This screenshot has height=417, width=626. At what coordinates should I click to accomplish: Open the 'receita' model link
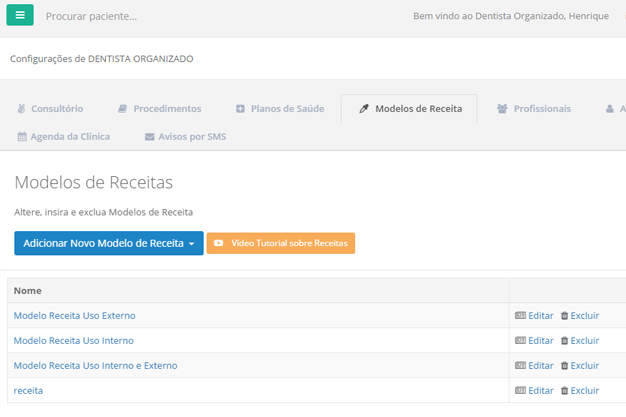pos(28,390)
